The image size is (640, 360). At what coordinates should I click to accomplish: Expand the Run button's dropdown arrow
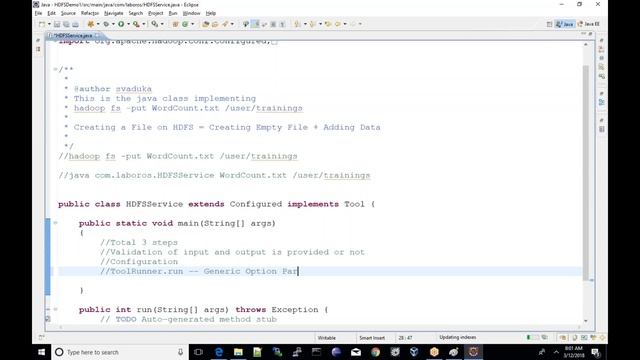point(129,24)
